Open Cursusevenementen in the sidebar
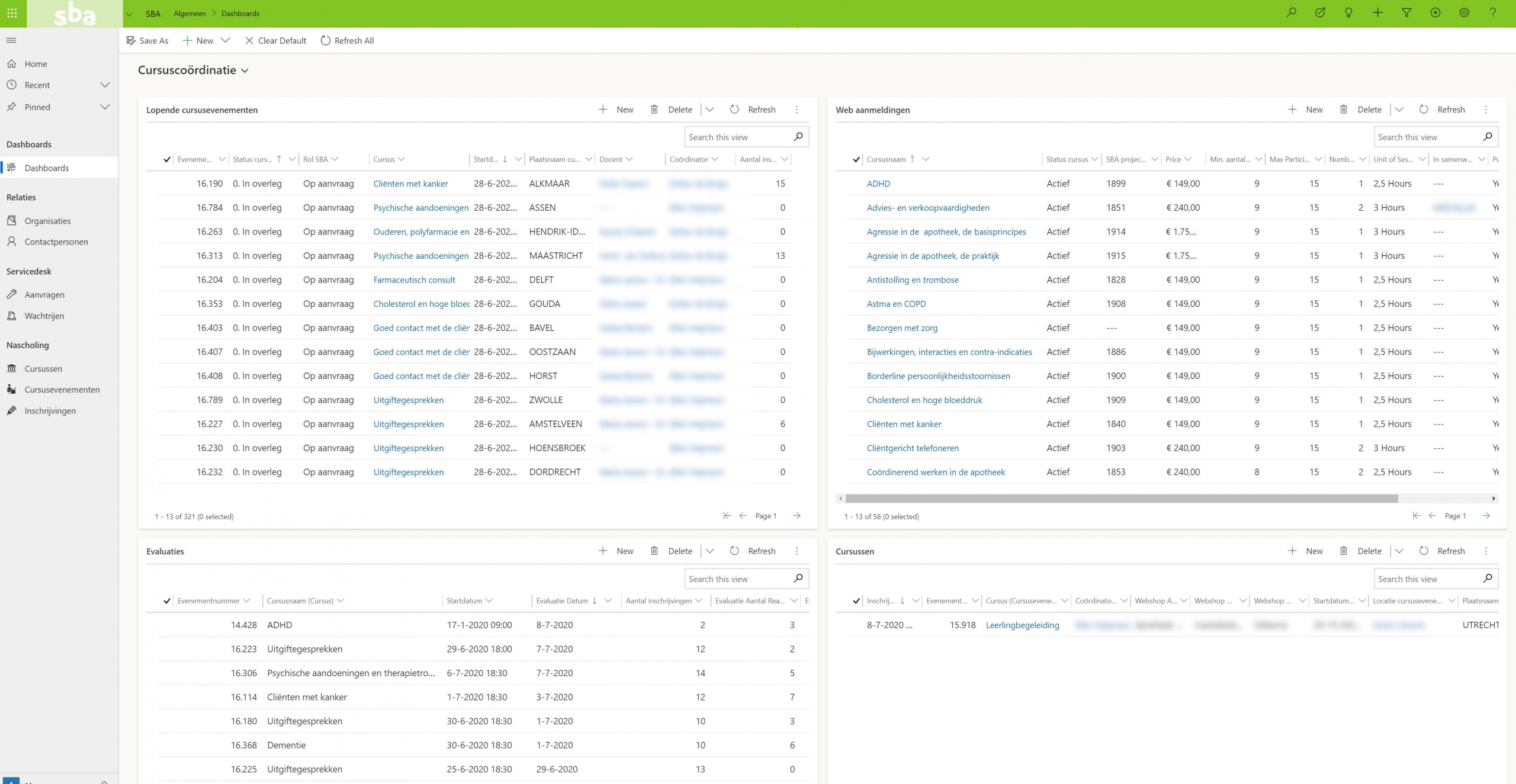This screenshot has width=1516, height=784. [x=62, y=390]
